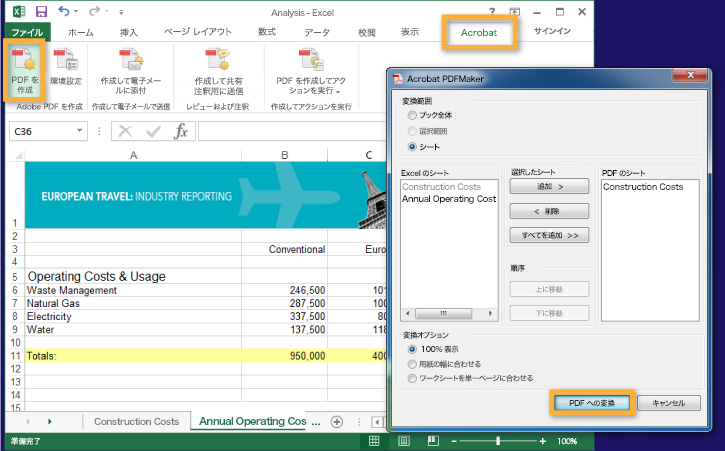Open the 数式 ribbon tab
The width and height of the screenshot is (725, 451).
(267, 32)
